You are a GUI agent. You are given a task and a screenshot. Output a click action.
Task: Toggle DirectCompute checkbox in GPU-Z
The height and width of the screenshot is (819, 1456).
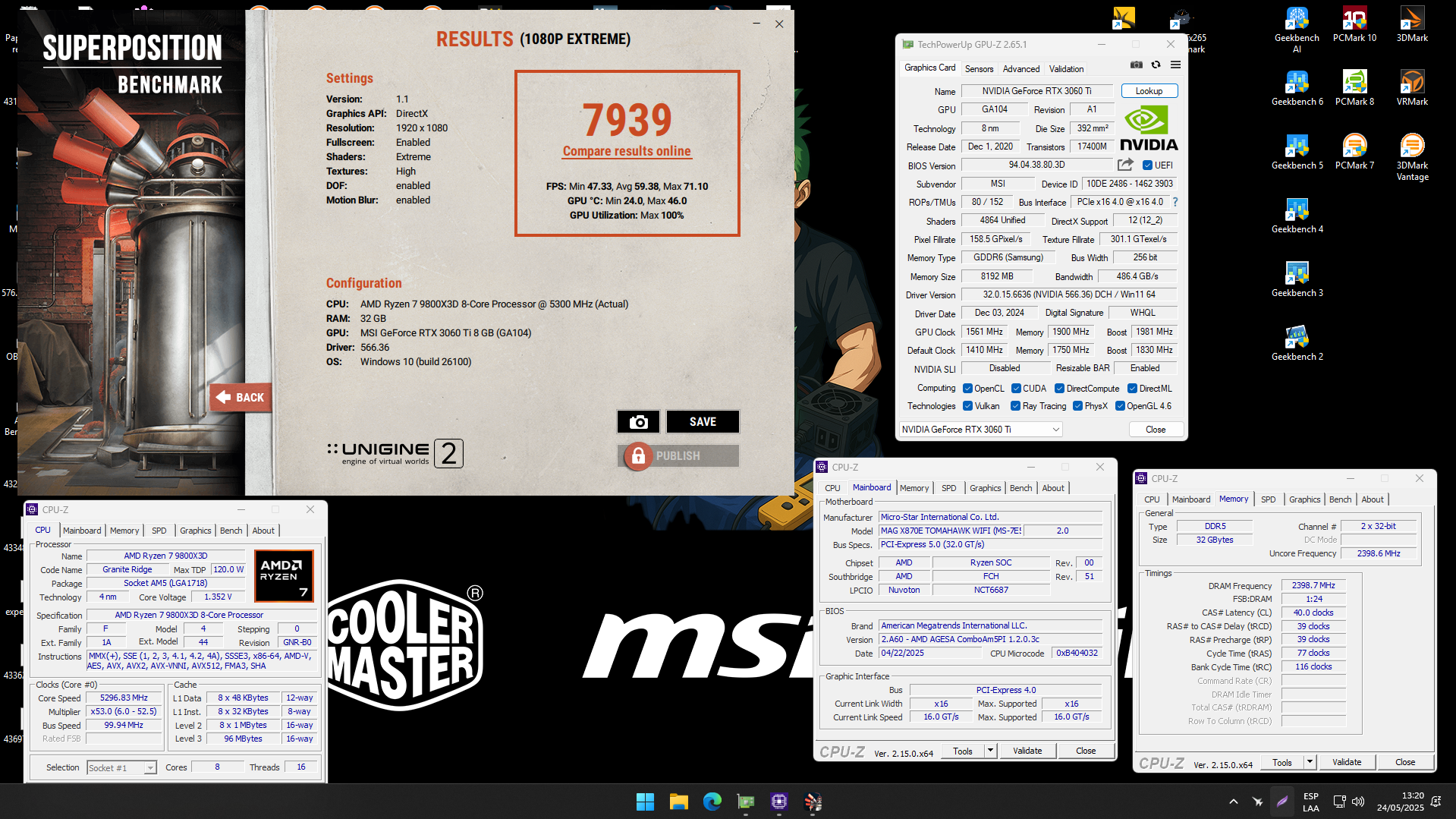pyautogui.click(x=1059, y=389)
